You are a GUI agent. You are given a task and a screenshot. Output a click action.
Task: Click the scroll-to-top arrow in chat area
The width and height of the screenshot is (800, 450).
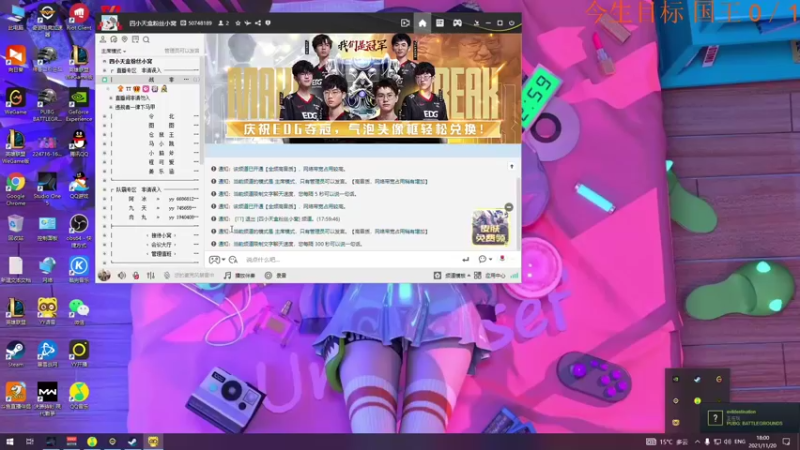click(511, 167)
